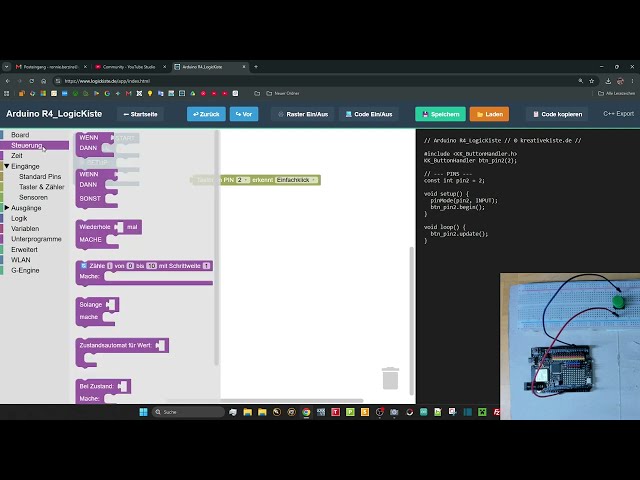Click the orange S app in taskbar

coord(365,412)
